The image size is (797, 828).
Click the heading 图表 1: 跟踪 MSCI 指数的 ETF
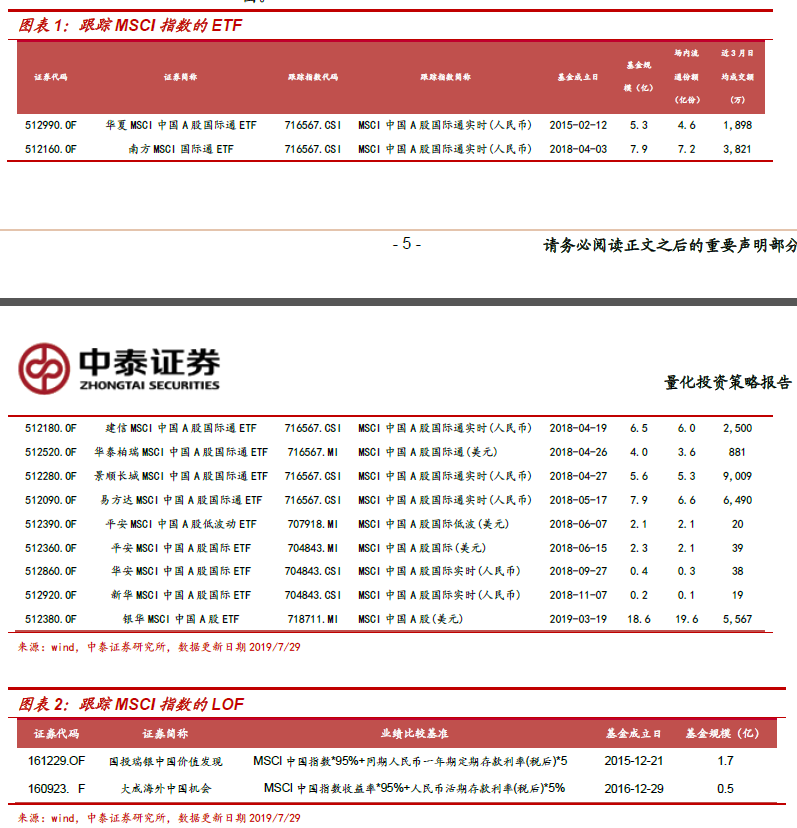pos(130,25)
